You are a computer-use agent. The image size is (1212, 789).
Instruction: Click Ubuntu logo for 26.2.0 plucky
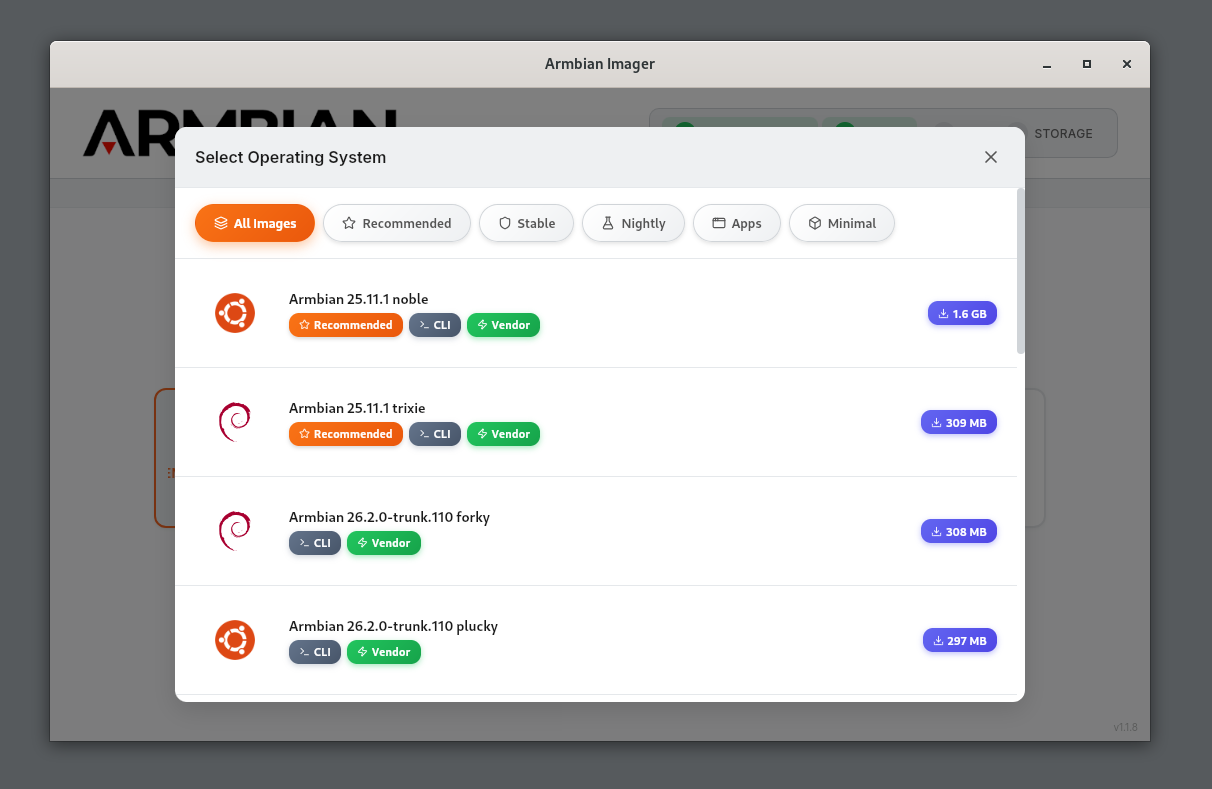click(x=235, y=640)
